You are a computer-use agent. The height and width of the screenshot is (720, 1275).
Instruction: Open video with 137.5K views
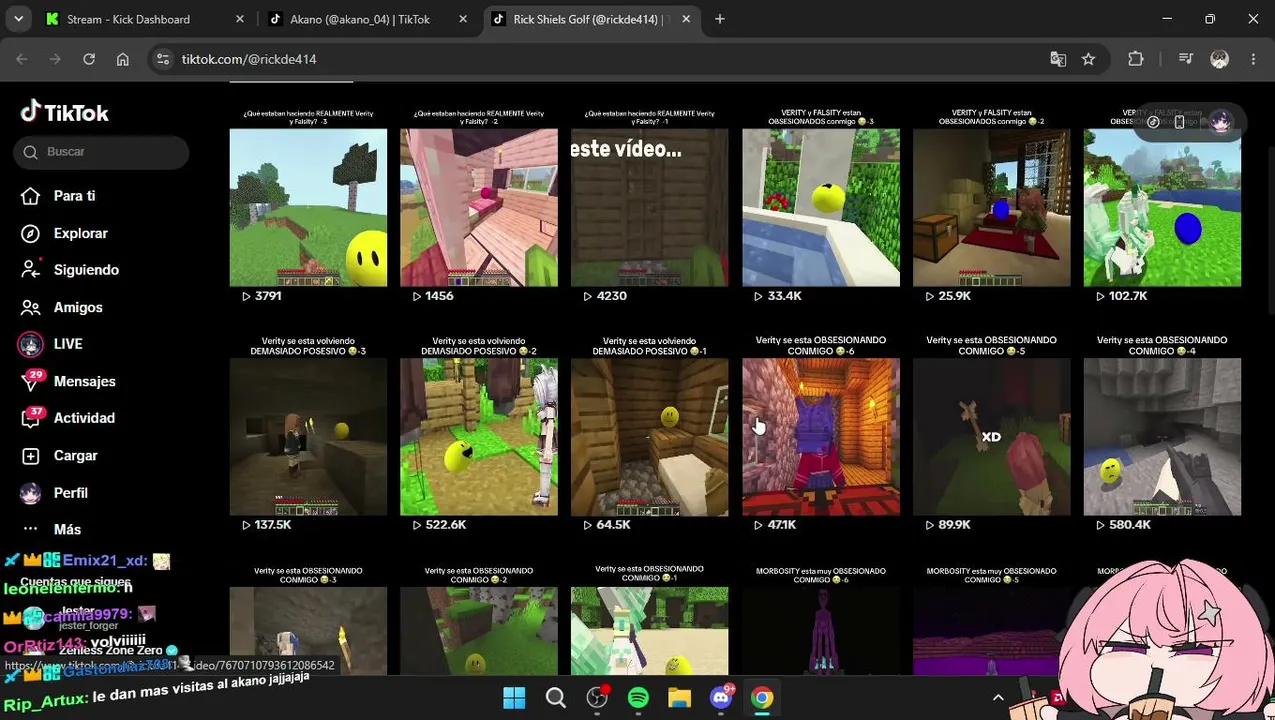point(308,437)
